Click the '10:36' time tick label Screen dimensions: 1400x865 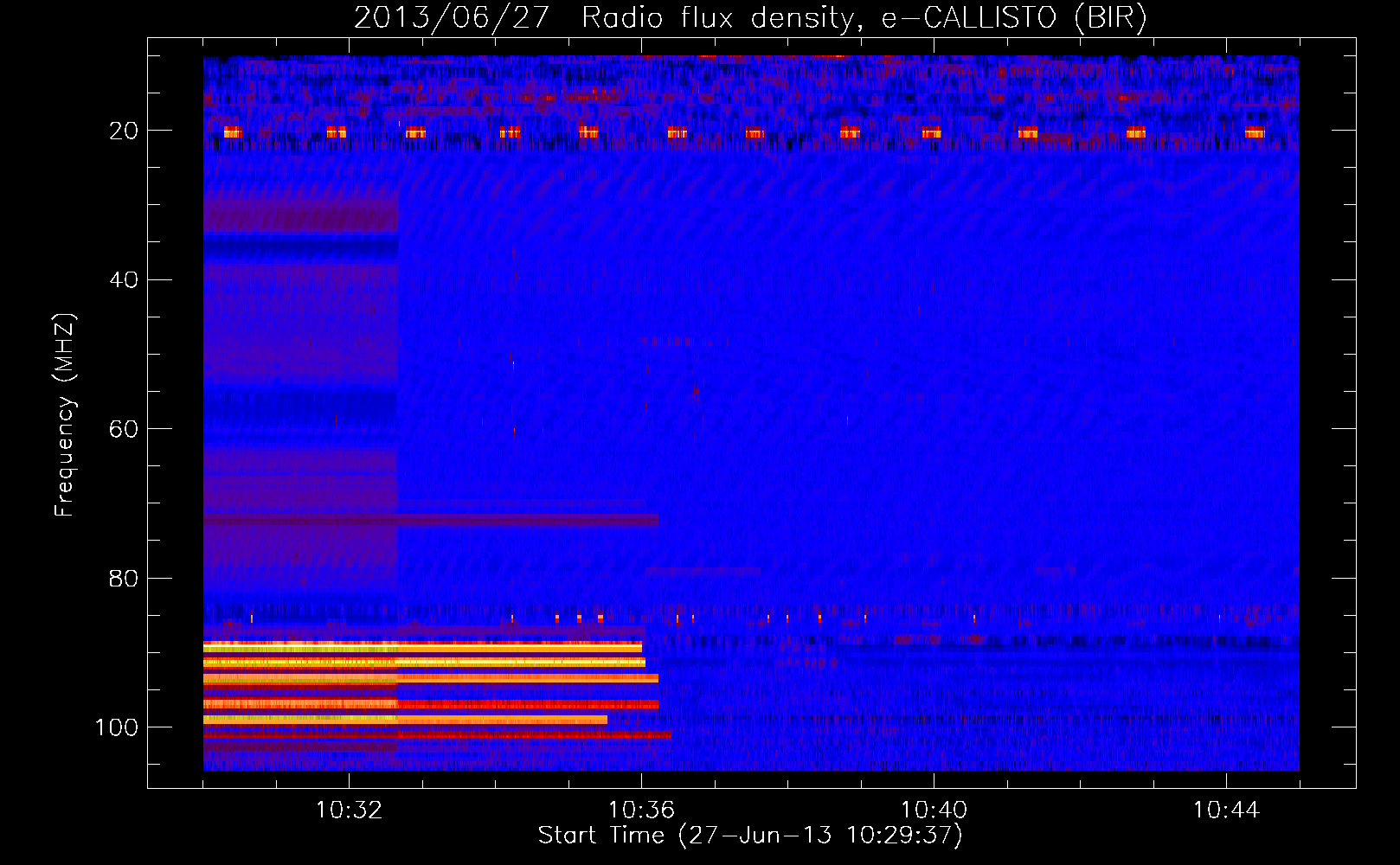click(641, 811)
